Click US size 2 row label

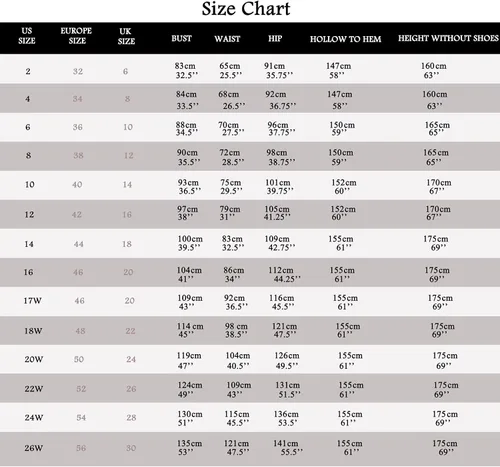(28, 71)
